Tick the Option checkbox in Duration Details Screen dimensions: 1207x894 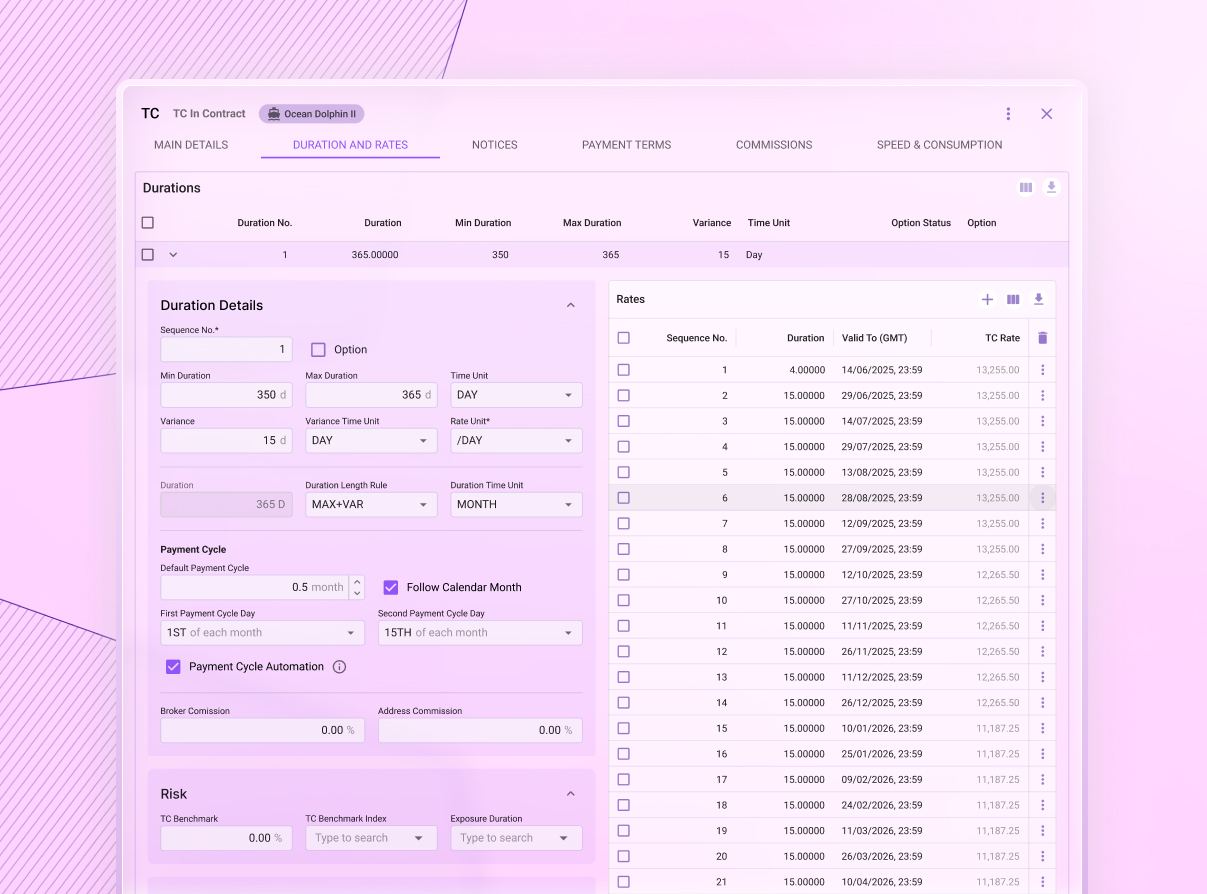pyautogui.click(x=318, y=350)
